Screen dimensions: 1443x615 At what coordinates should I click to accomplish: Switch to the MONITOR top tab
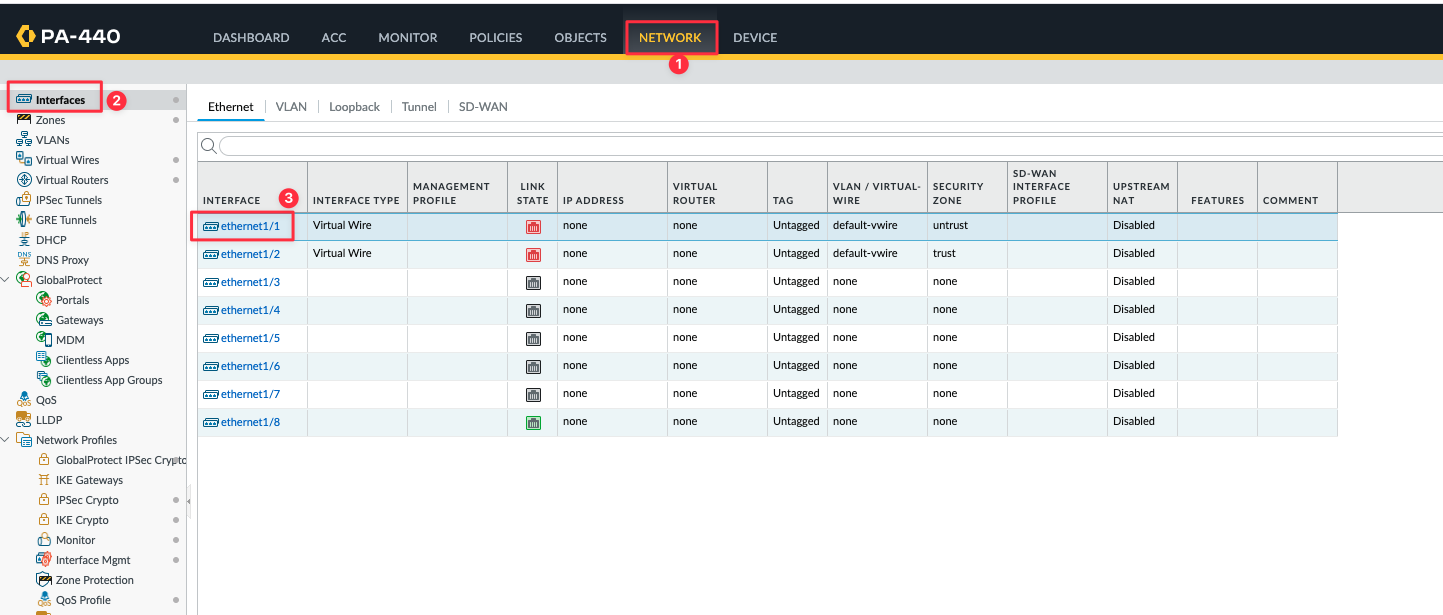coord(408,38)
